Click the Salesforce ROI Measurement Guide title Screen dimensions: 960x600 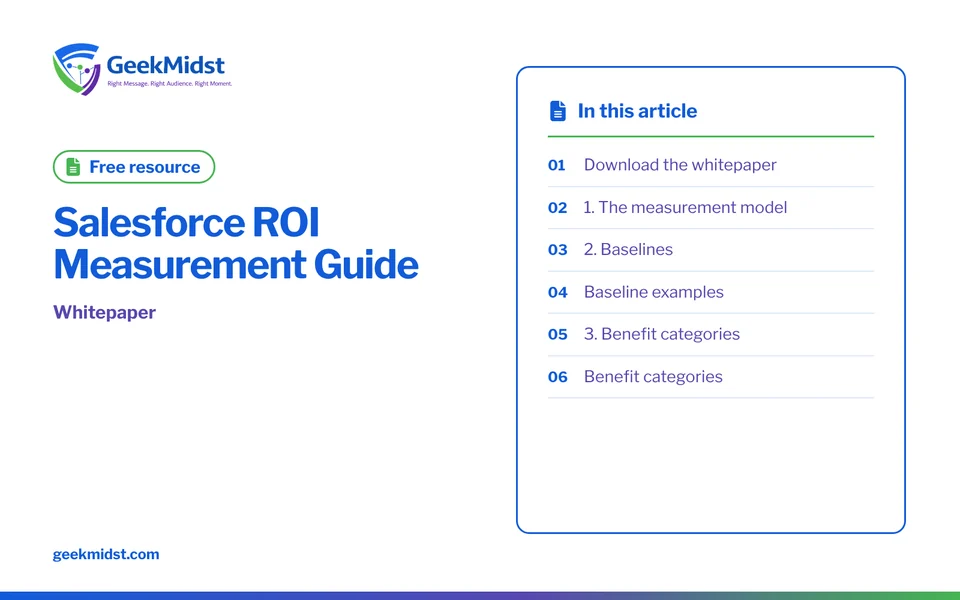click(236, 243)
